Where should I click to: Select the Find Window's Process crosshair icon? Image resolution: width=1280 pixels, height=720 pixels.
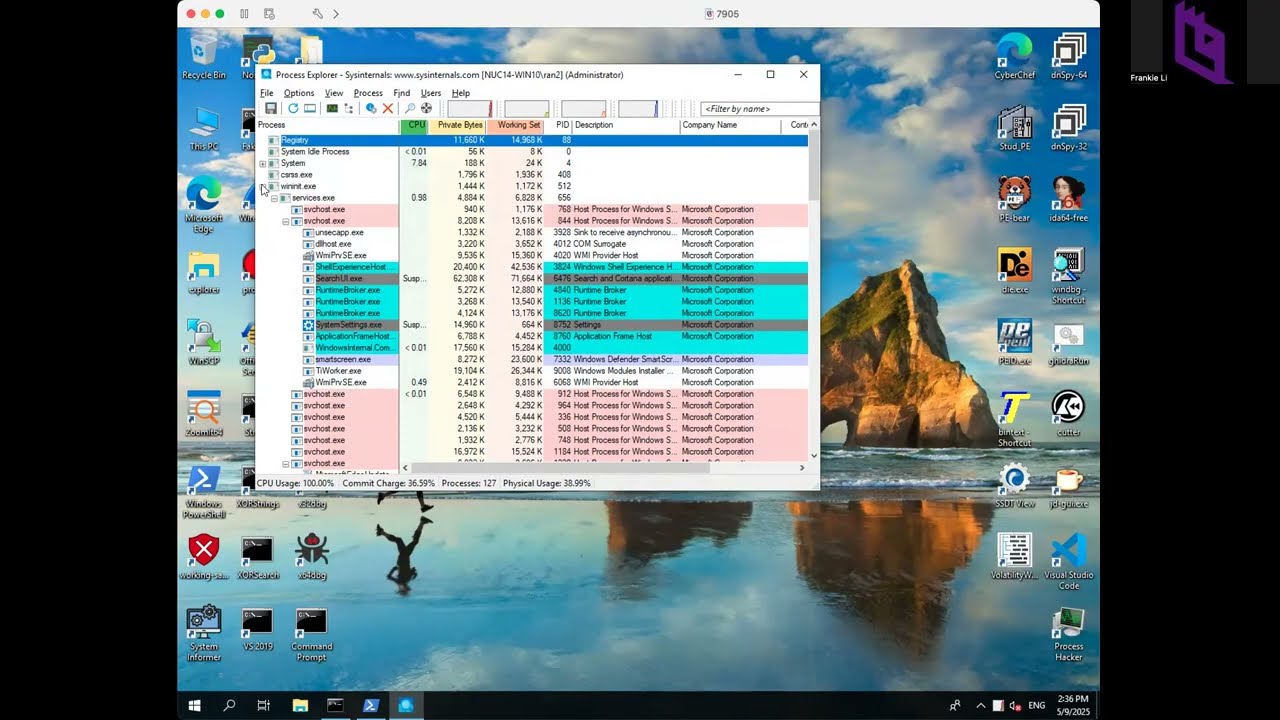point(426,108)
